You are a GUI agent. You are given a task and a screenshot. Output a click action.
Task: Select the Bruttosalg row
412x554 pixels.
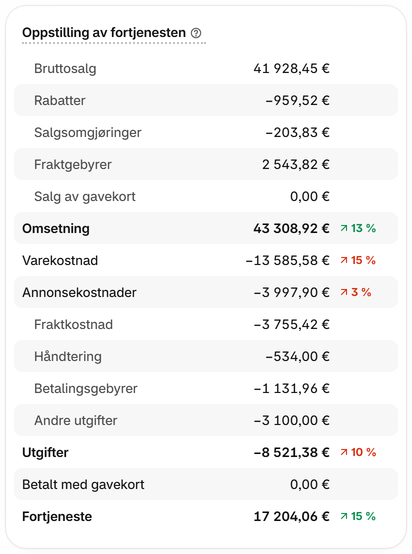click(x=206, y=68)
